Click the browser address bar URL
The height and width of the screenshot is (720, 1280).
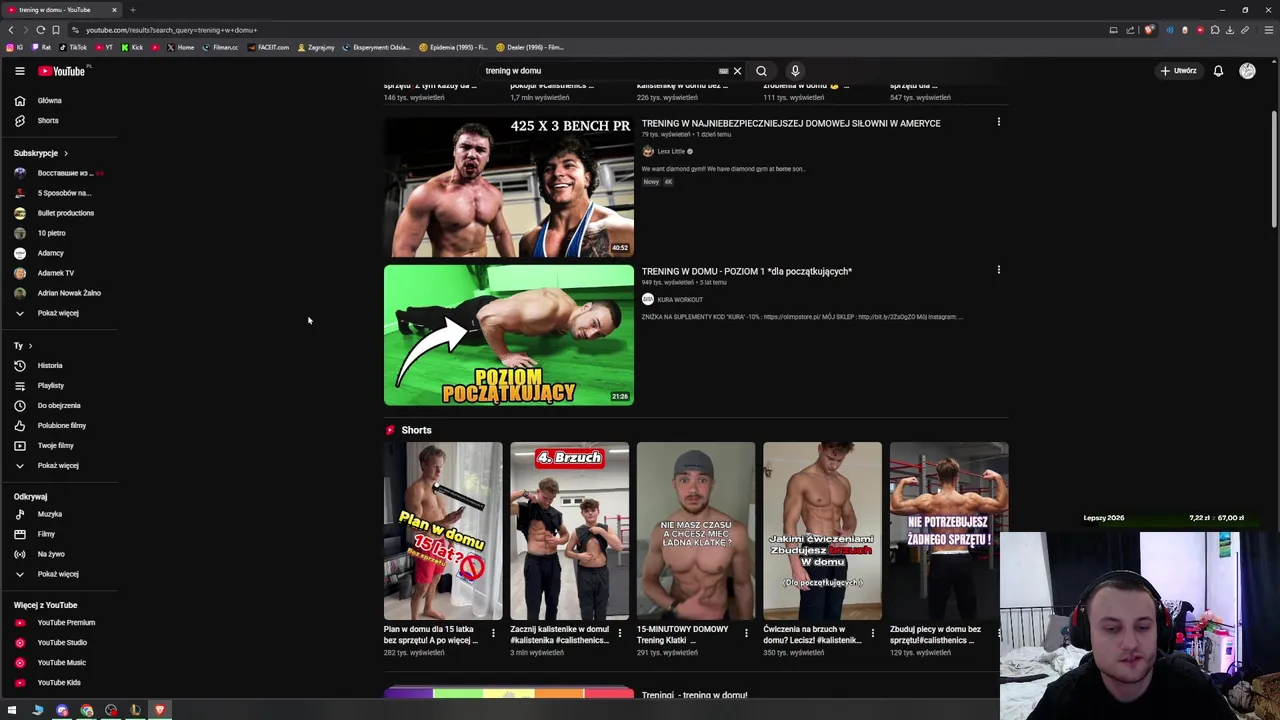tap(171, 30)
